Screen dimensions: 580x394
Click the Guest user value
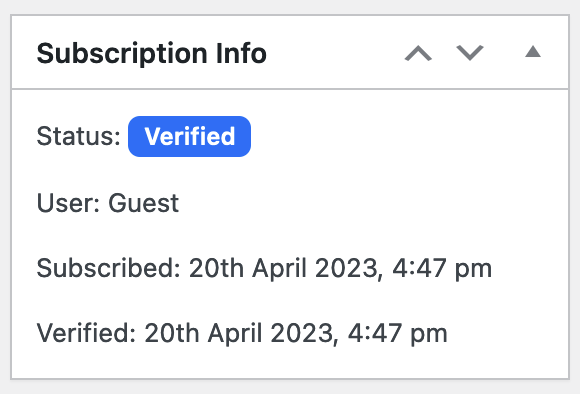[144, 203]
